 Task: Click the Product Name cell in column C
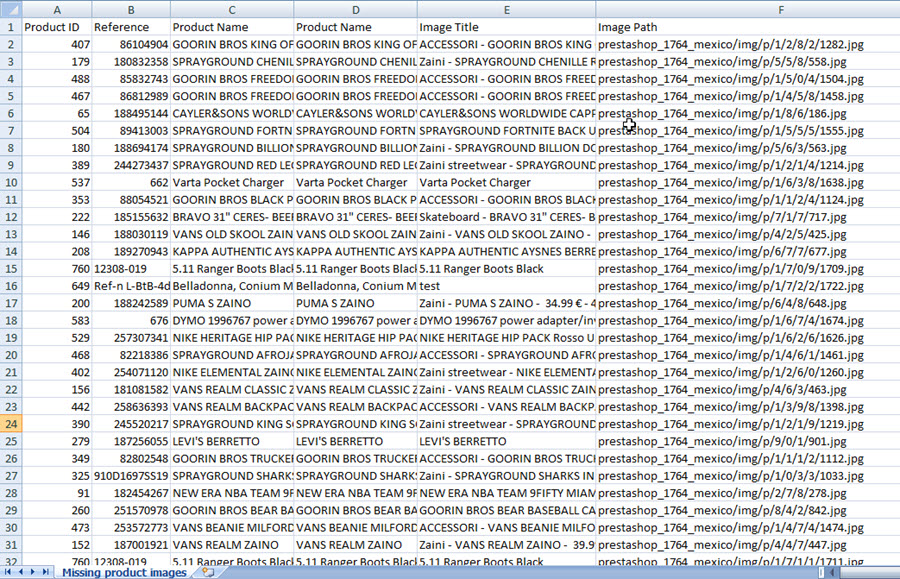232,27
